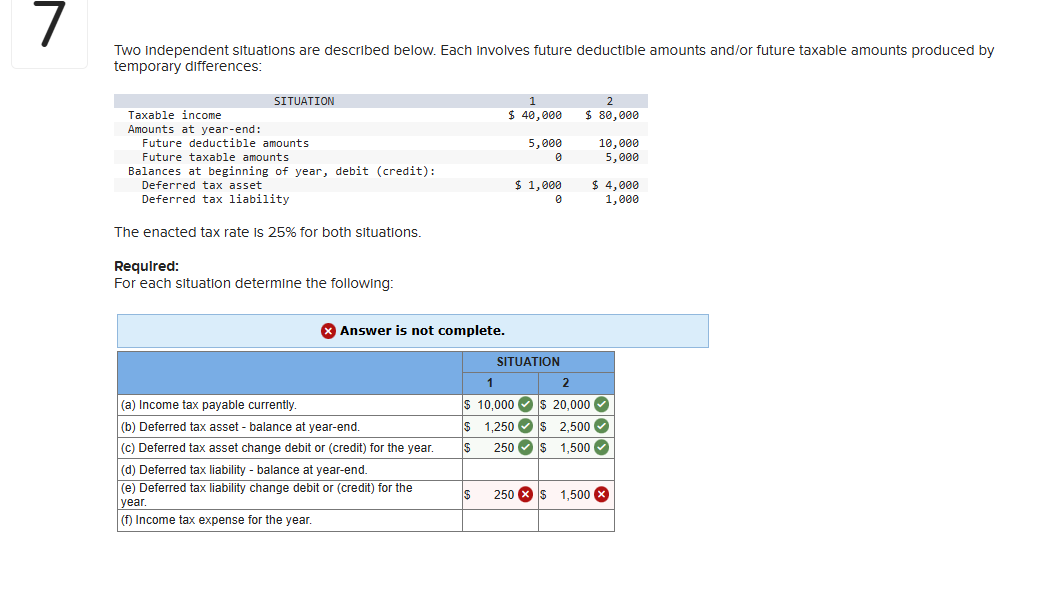
Task: Click green checkmark beside $250 in row (c)
Action: coord(525,447)
